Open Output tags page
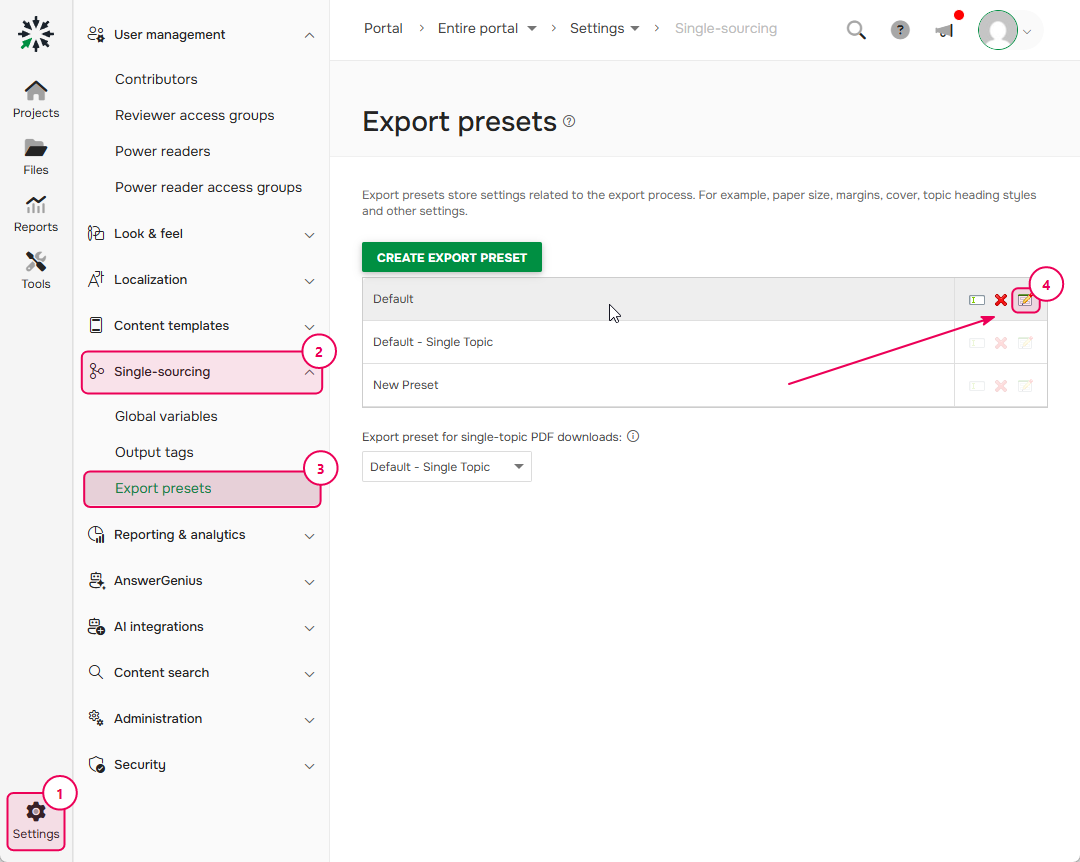This screenshot has width=1080, height=862. (x=154, y=452)
